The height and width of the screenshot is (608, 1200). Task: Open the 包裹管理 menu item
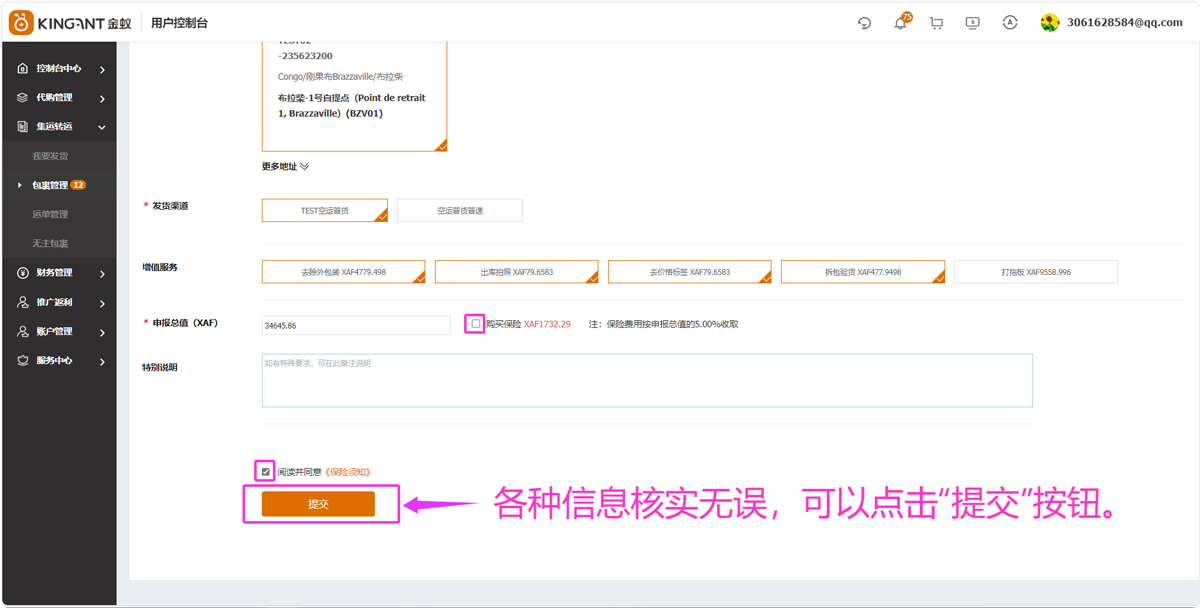[x=55, y=184]
